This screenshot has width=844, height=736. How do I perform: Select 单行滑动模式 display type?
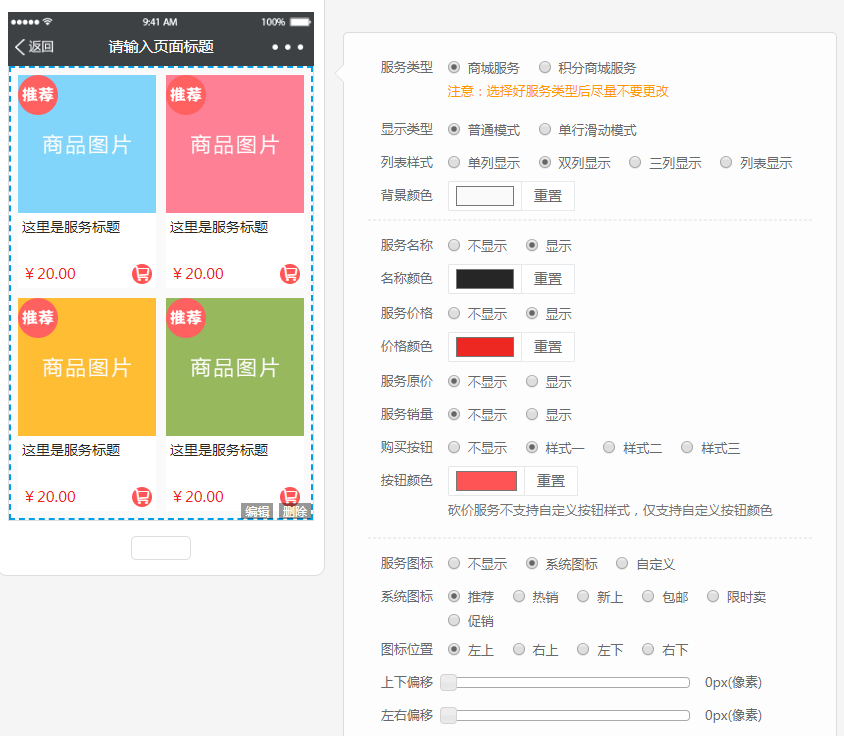point(545,130)
